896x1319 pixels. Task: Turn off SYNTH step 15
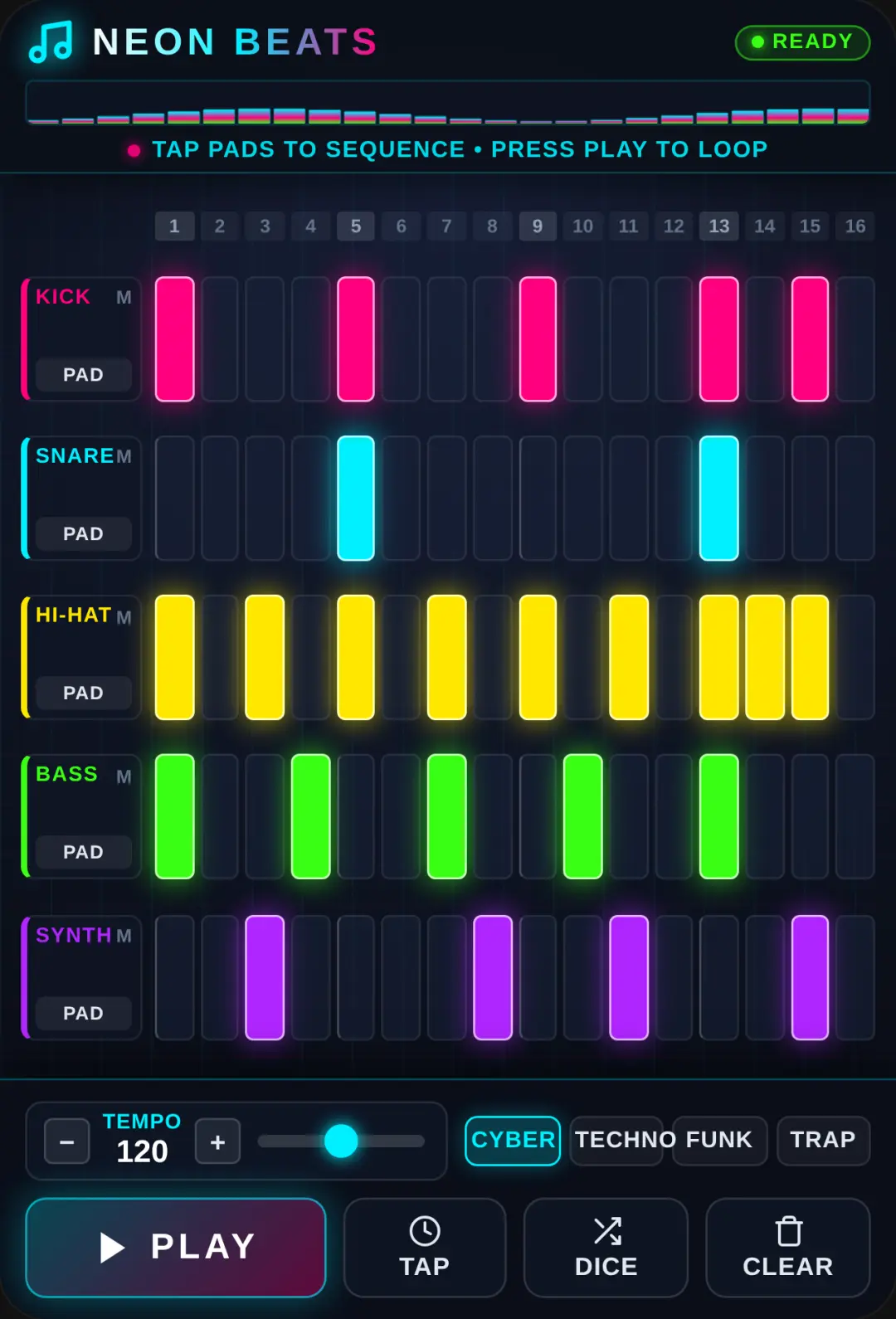[810, 978]
